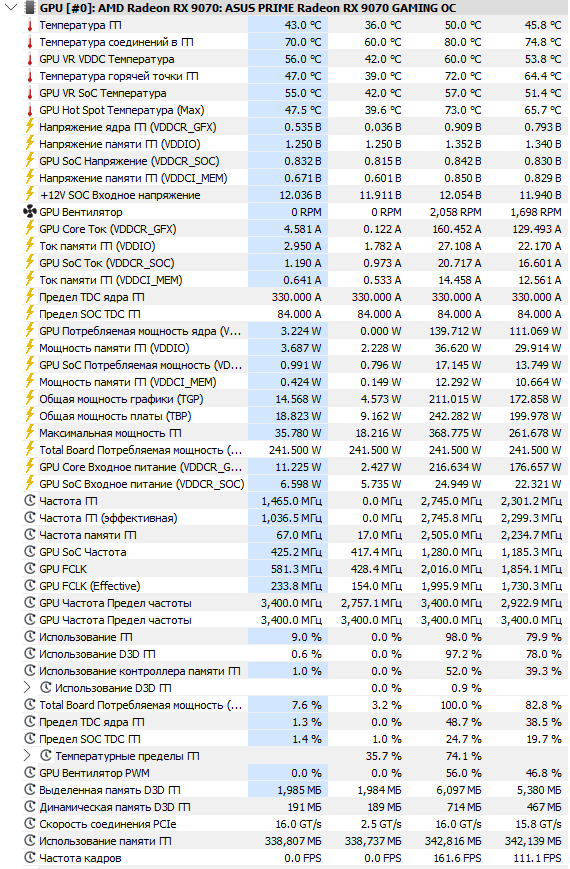Expand the Использование D3D ГП sub-group

tap(28, 688)
